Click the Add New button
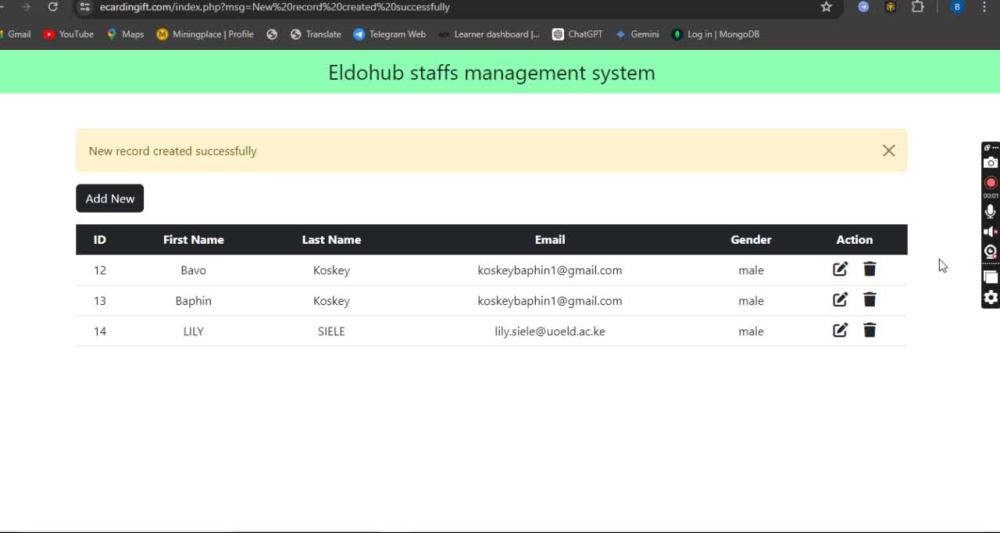This screenshot has width=1000, height=533. click(x=110, y=198)
